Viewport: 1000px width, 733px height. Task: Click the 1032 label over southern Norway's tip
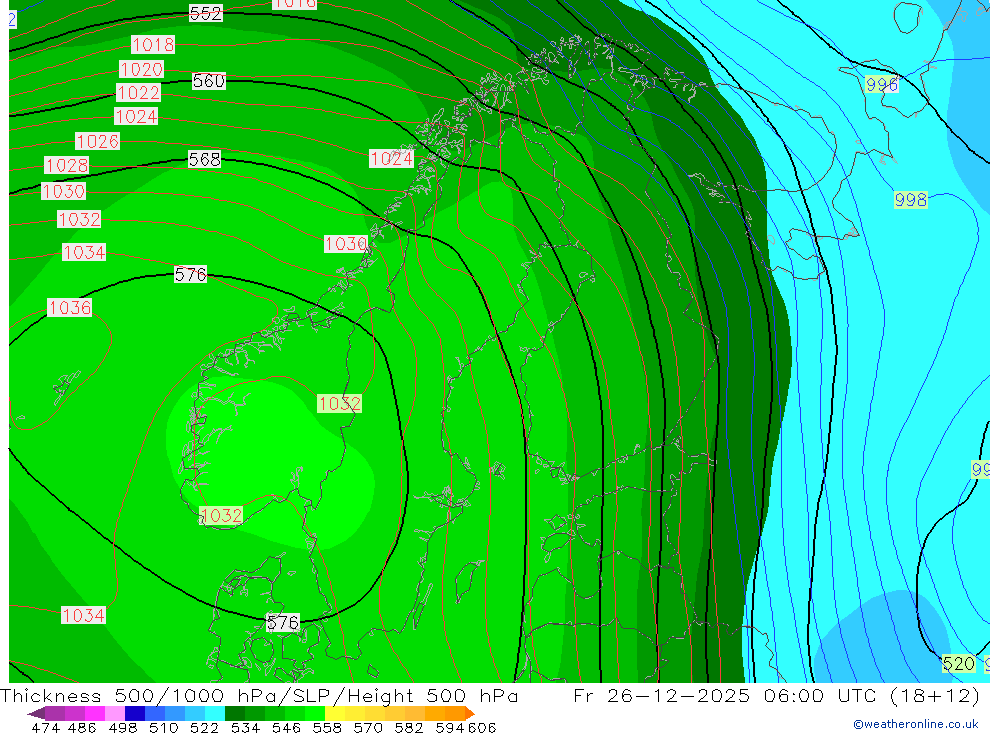point(221,515)
